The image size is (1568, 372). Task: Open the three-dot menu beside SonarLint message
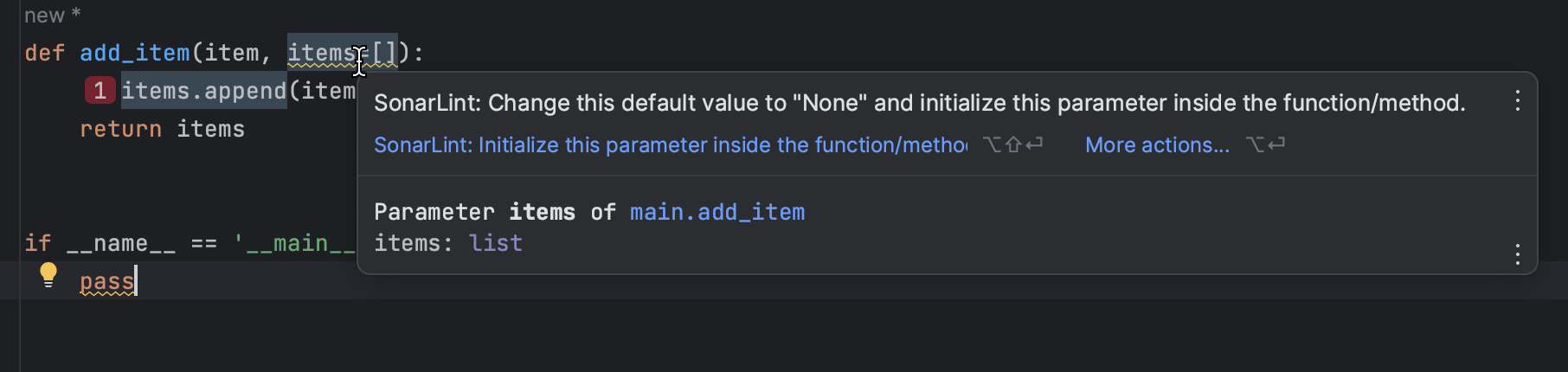pos(1517,101)
